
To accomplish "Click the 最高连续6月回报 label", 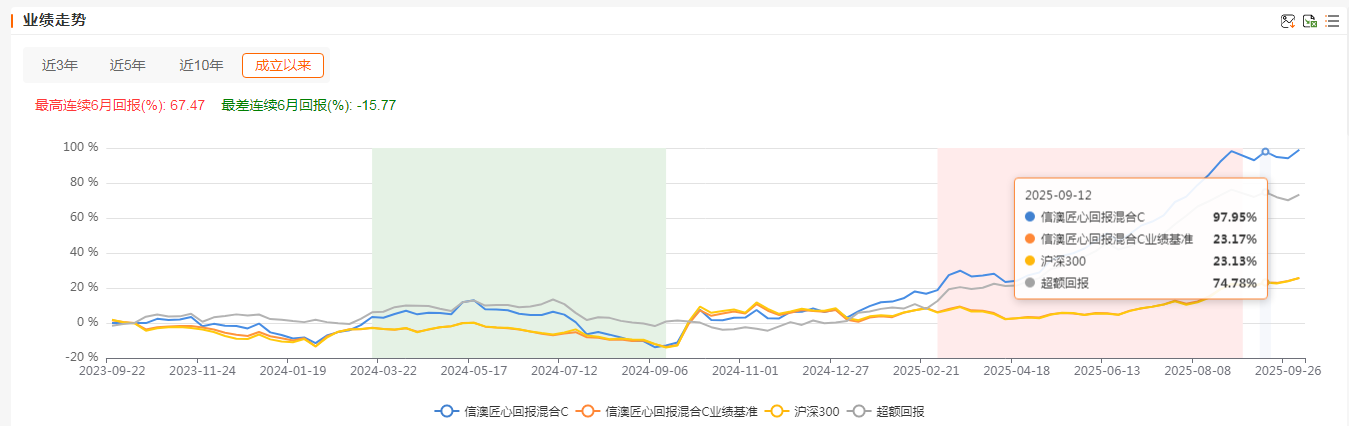I will point(98,105).
